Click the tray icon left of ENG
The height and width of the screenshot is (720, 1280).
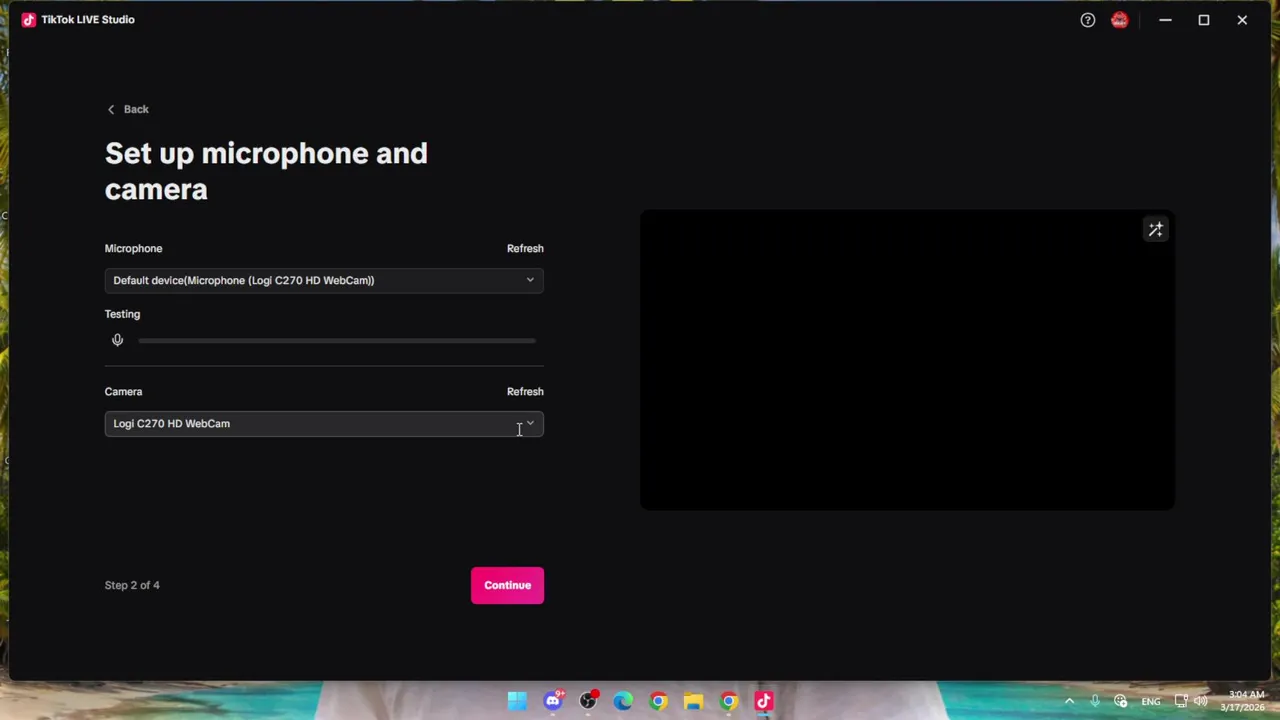click(x=1120, y=701)
